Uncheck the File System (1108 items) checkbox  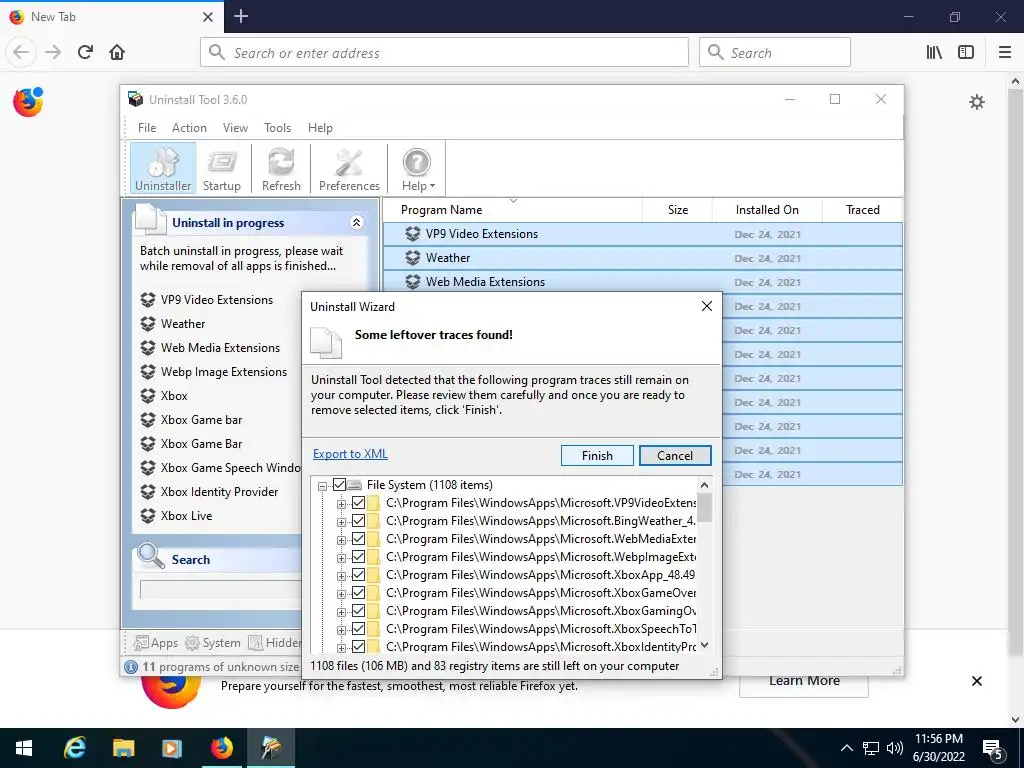tap(339, 485)
